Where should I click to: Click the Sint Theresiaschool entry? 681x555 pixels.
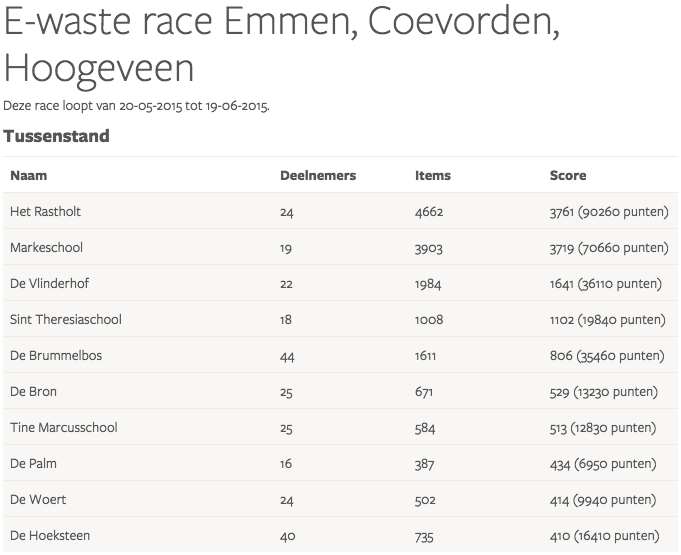tap(65, 320)
